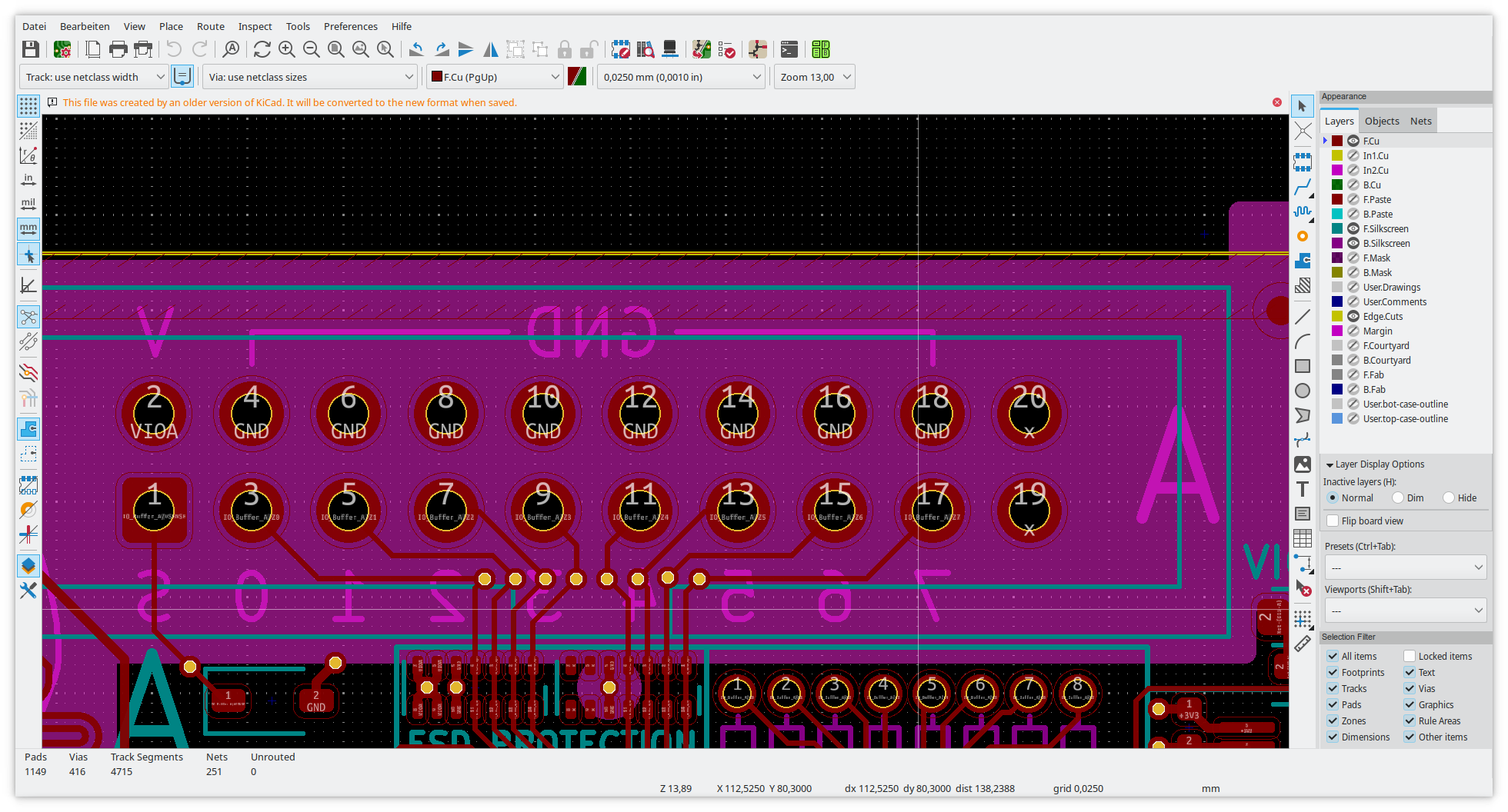The width and height of the screenshot is (1508, 812).
Task: Select the Measure ruler tool
Action: point(1303,644)
